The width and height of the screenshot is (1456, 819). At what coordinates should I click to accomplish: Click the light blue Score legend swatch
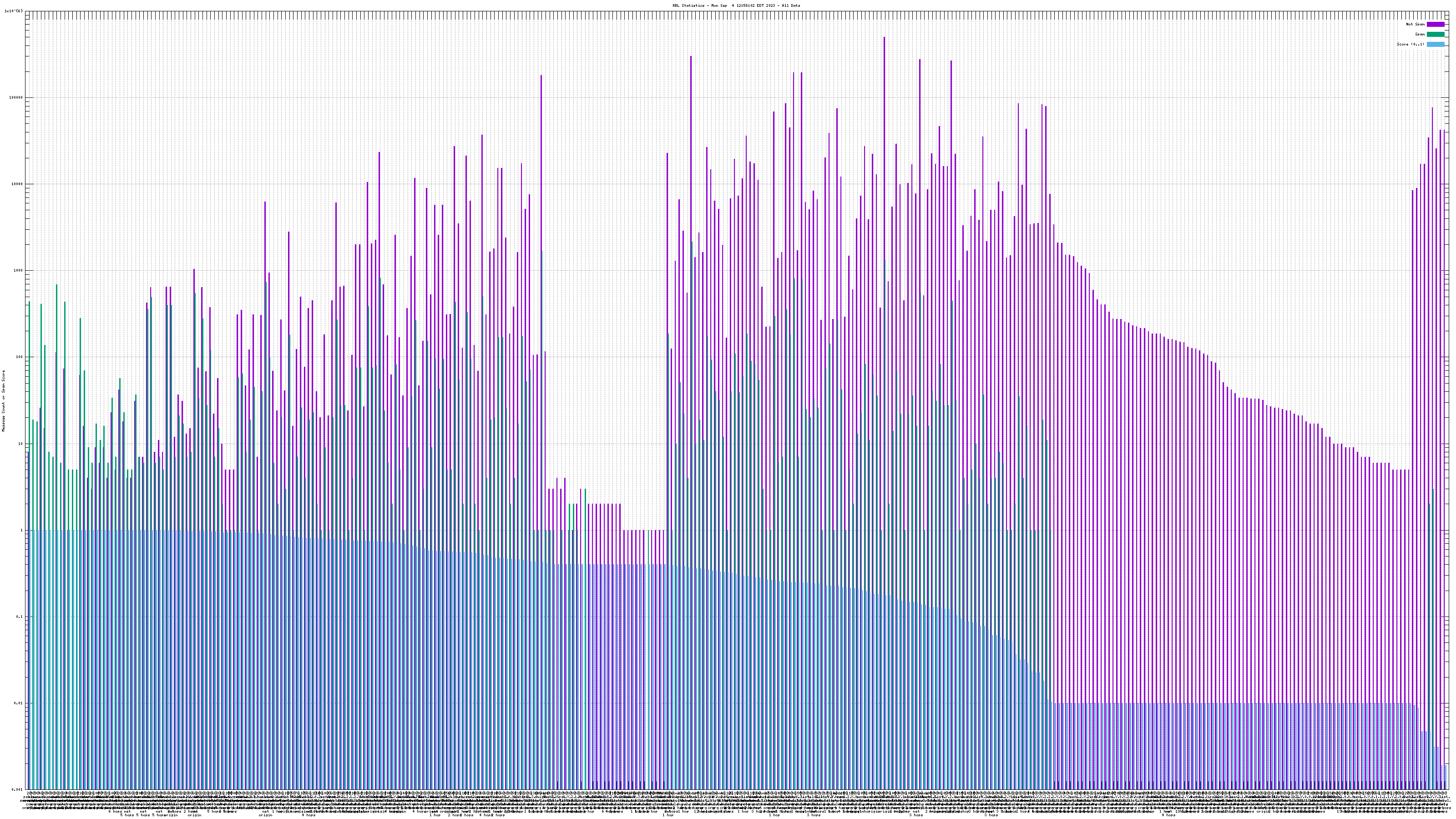point(1436,44)
